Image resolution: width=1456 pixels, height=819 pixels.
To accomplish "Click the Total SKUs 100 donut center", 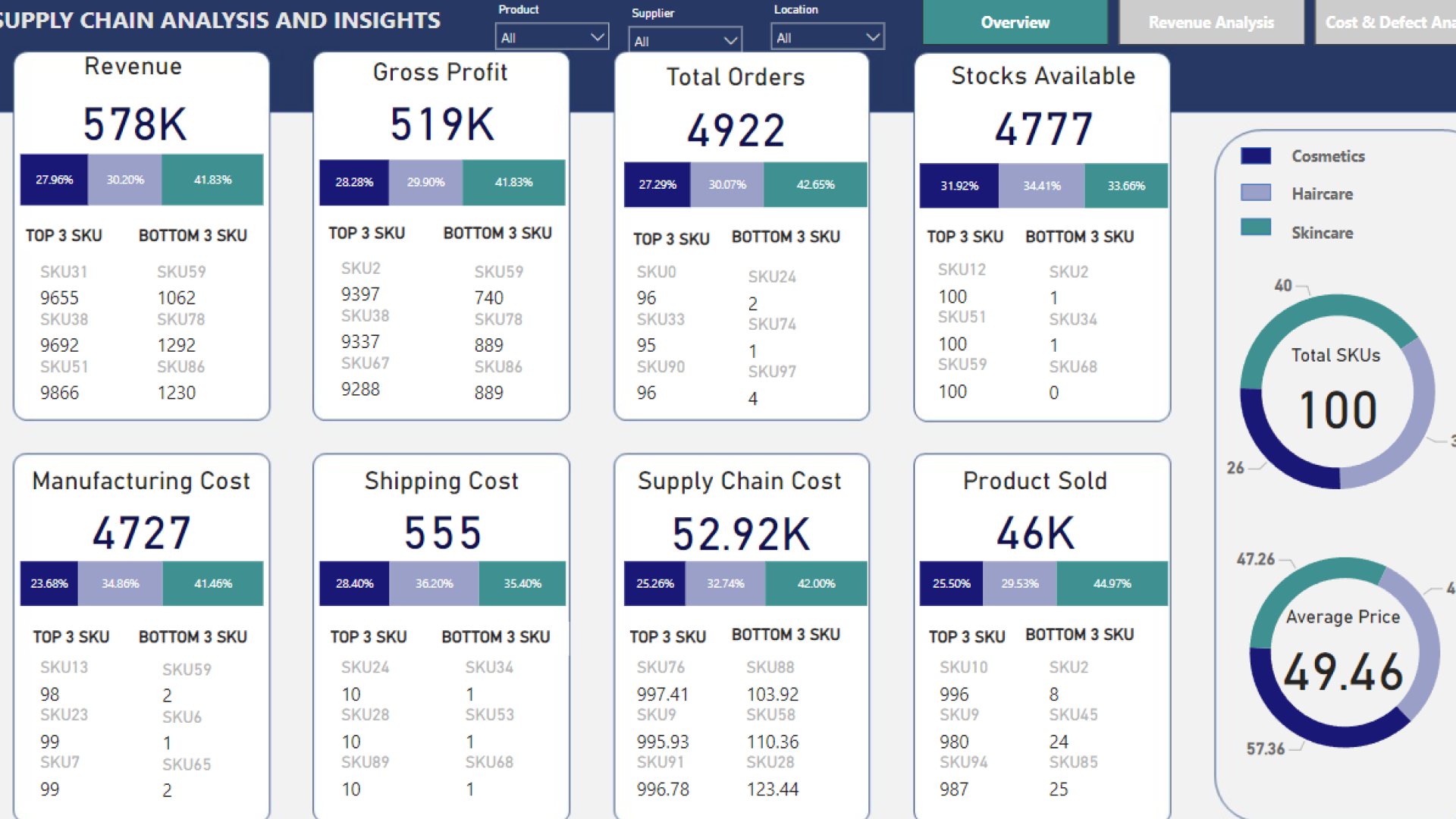I will 1338,410.
